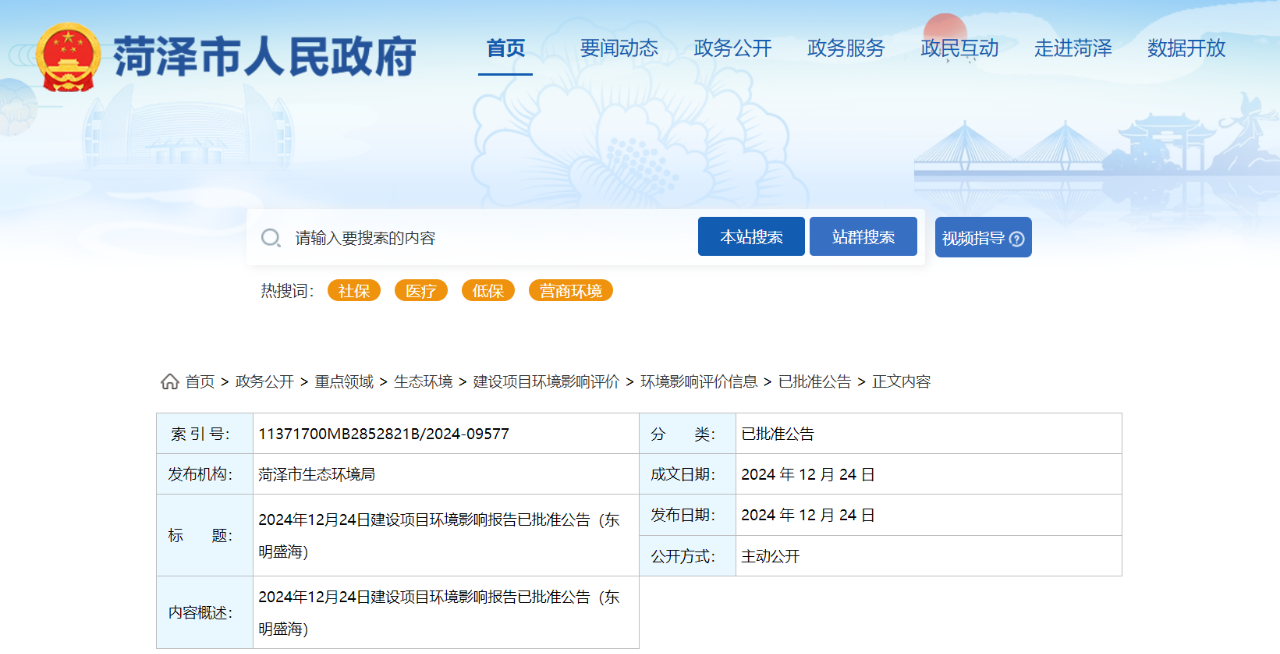This screenshot has height=654, width=1280.
Task: Select 政务服务 in the navigation bar
Action: coord(846,48)
